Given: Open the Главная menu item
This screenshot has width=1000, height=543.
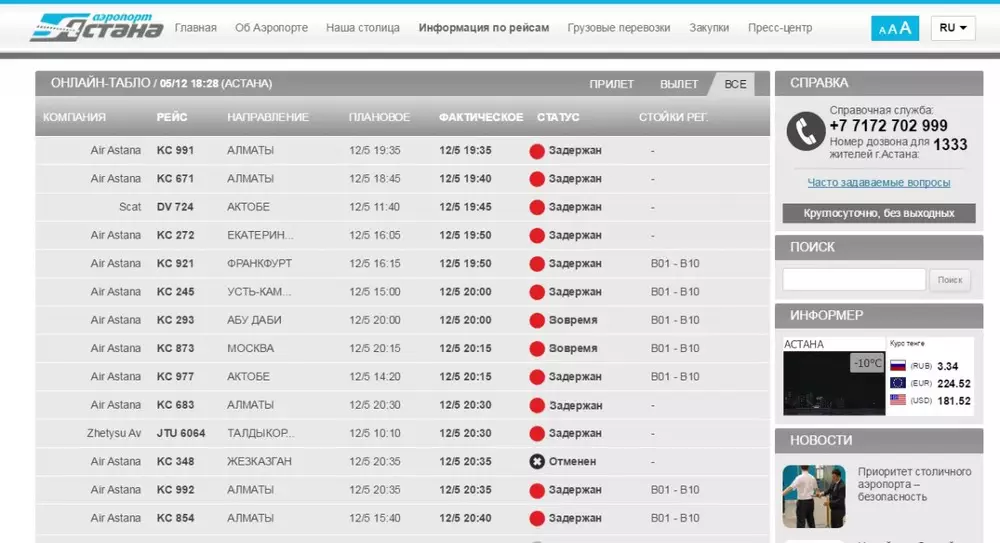Looking at the screenshot, I should pyautogui.click(x=195, y=28).
